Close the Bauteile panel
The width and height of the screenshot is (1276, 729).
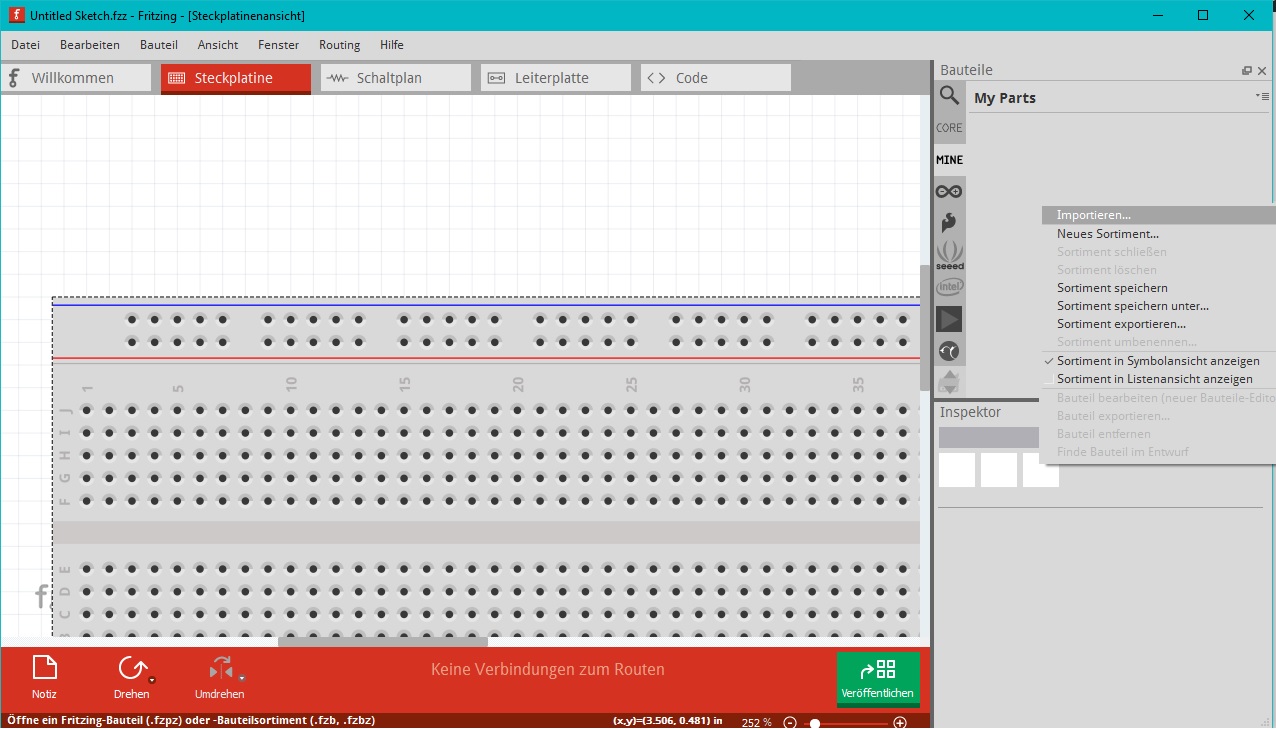coord(1262,70)
